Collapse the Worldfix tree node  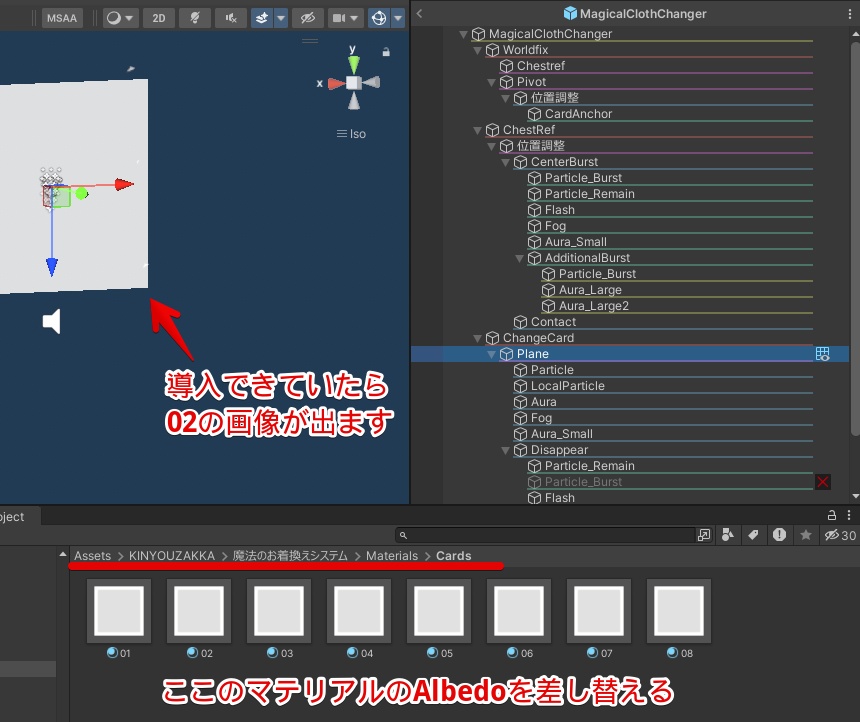[x=477, y=50]
